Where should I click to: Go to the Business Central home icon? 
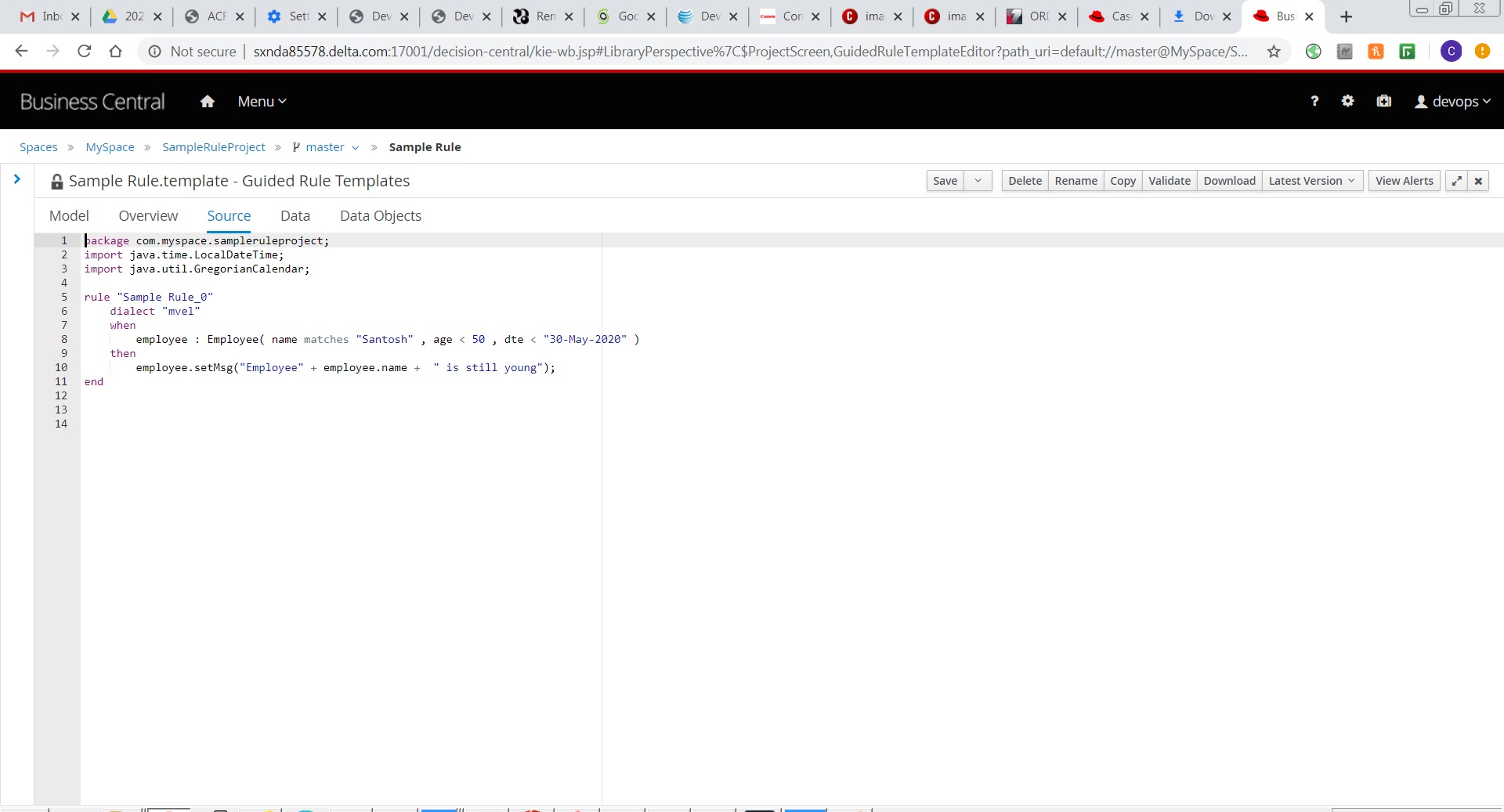click(x=208, y=101)
